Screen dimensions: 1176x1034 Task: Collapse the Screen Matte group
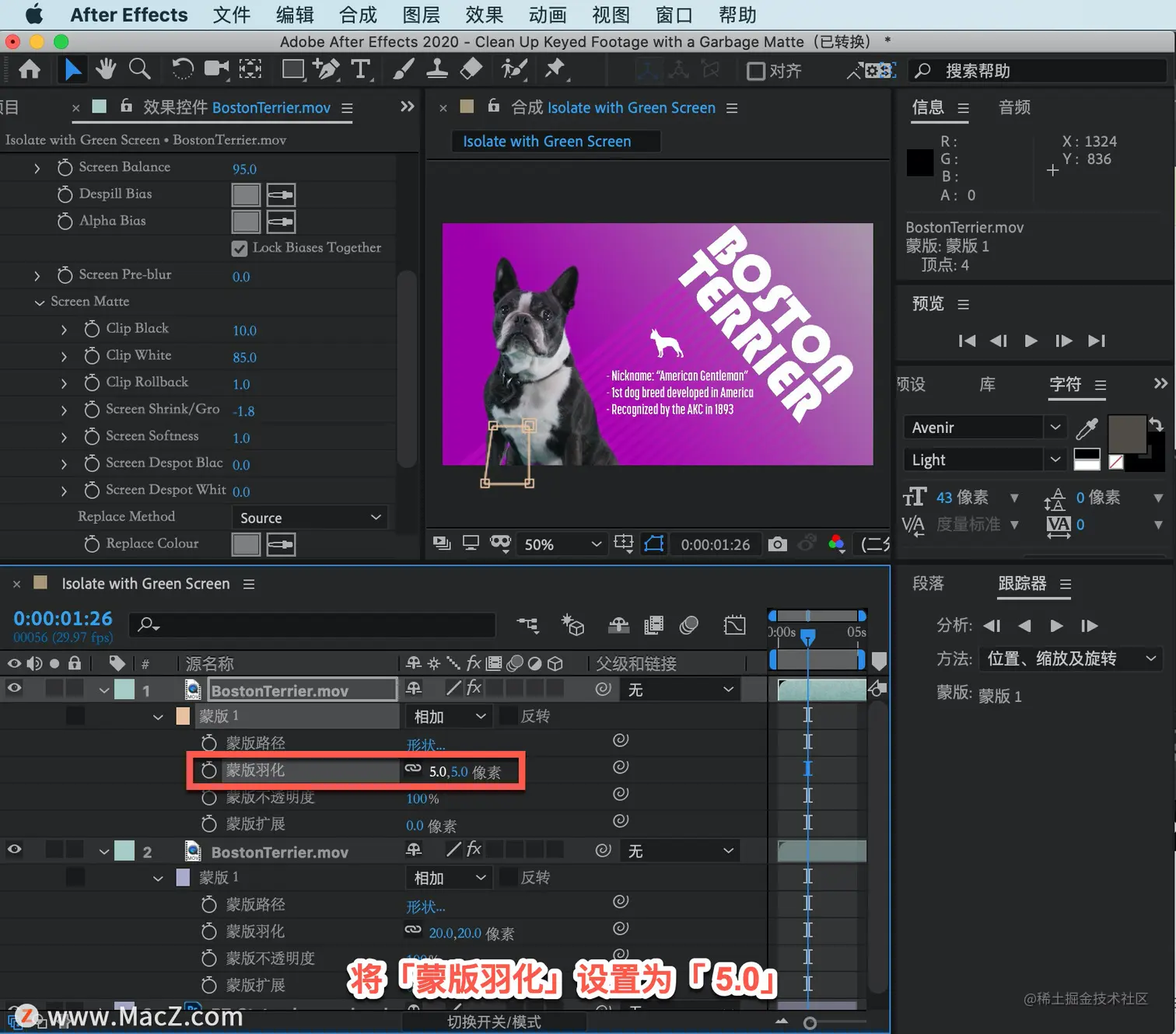click(39, 302)
